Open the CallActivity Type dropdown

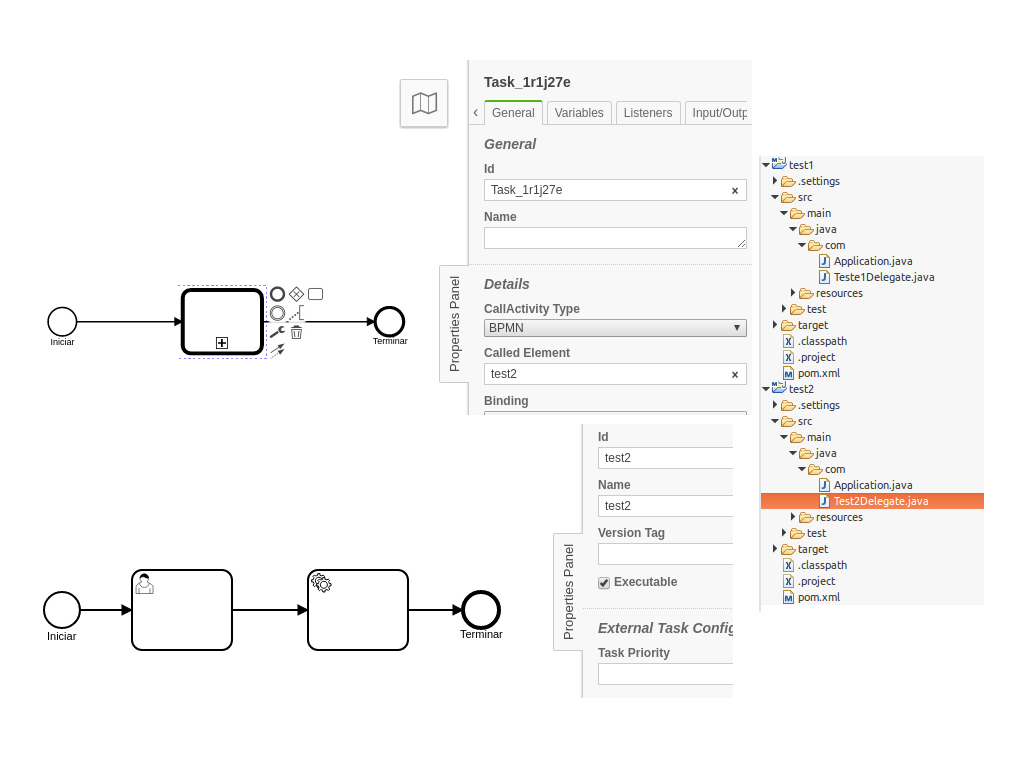pos(615,328)
